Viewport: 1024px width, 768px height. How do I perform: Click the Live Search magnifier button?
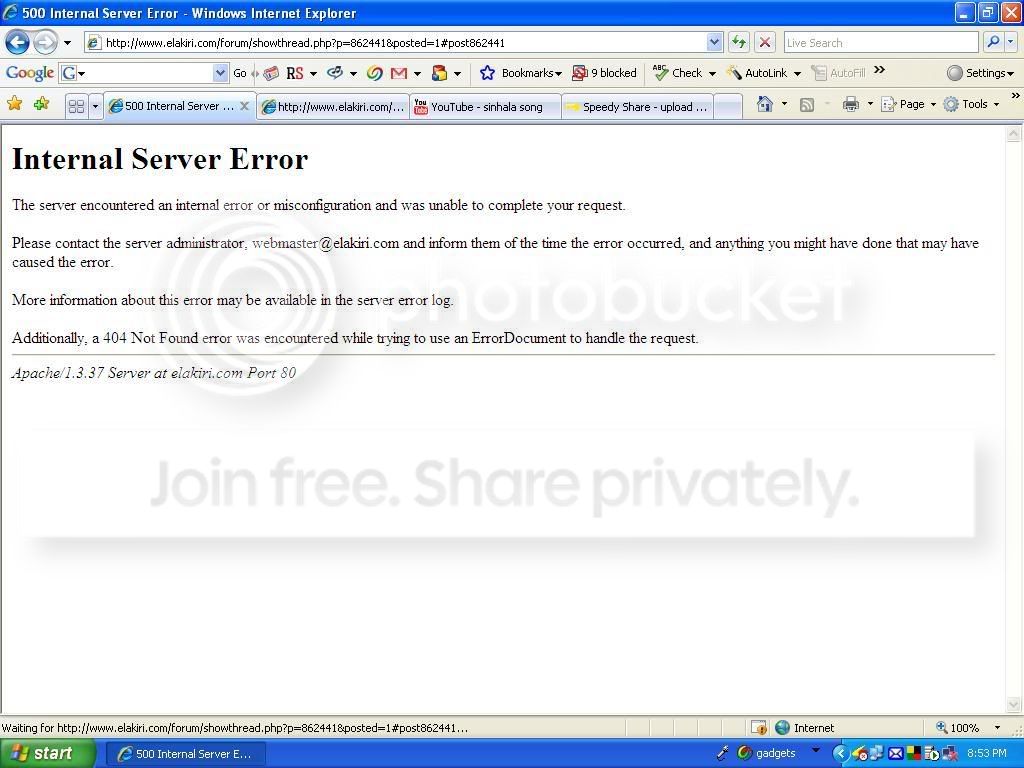coord(993,43)
